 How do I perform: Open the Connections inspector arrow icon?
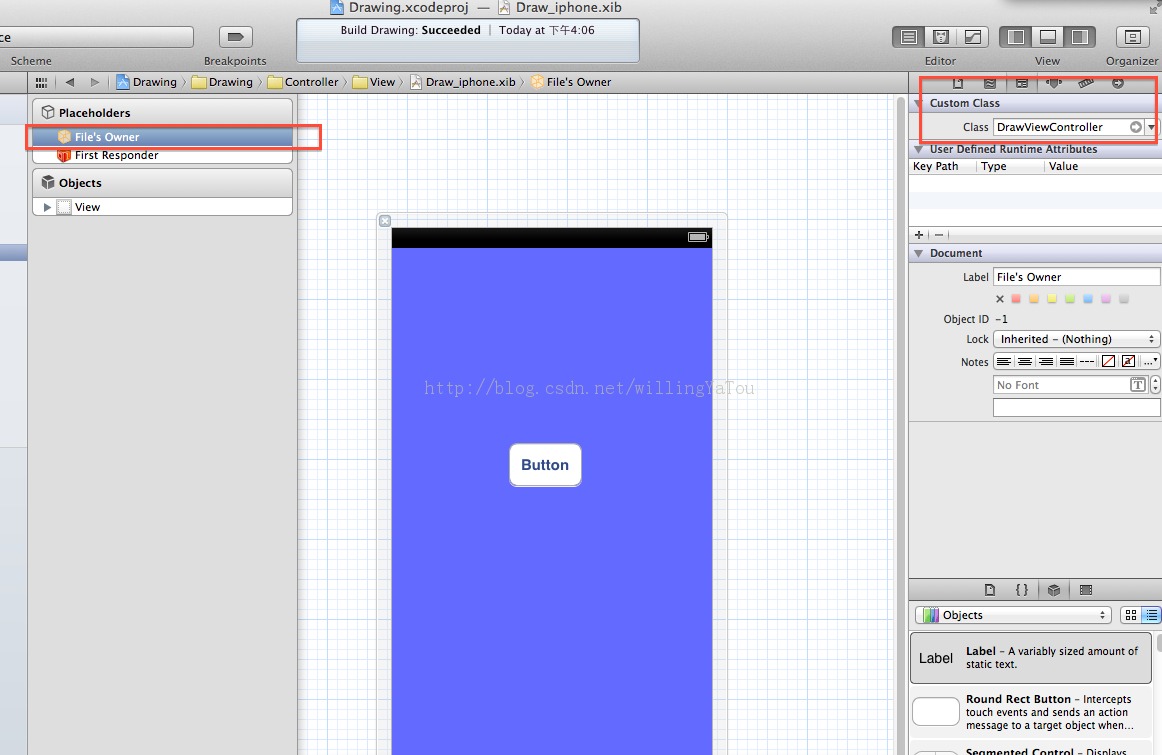point(1118,83)
